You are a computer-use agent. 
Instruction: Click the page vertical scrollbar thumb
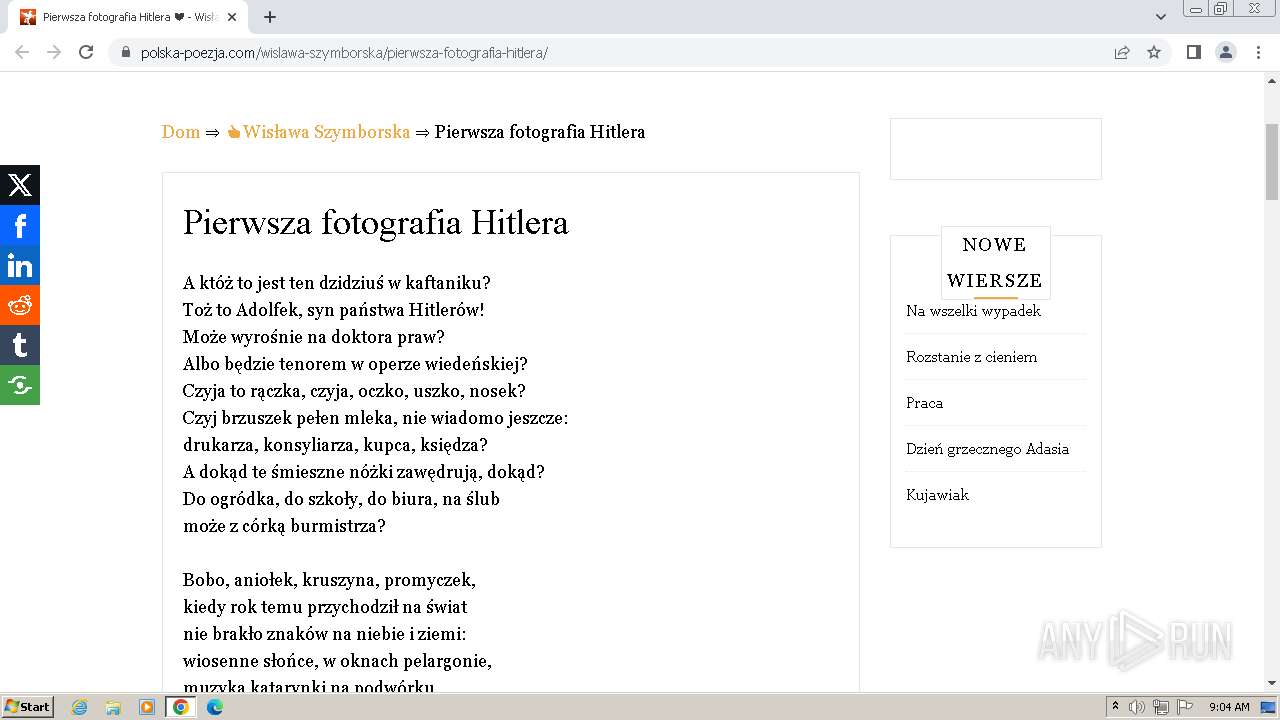[x=1272, y=163]
